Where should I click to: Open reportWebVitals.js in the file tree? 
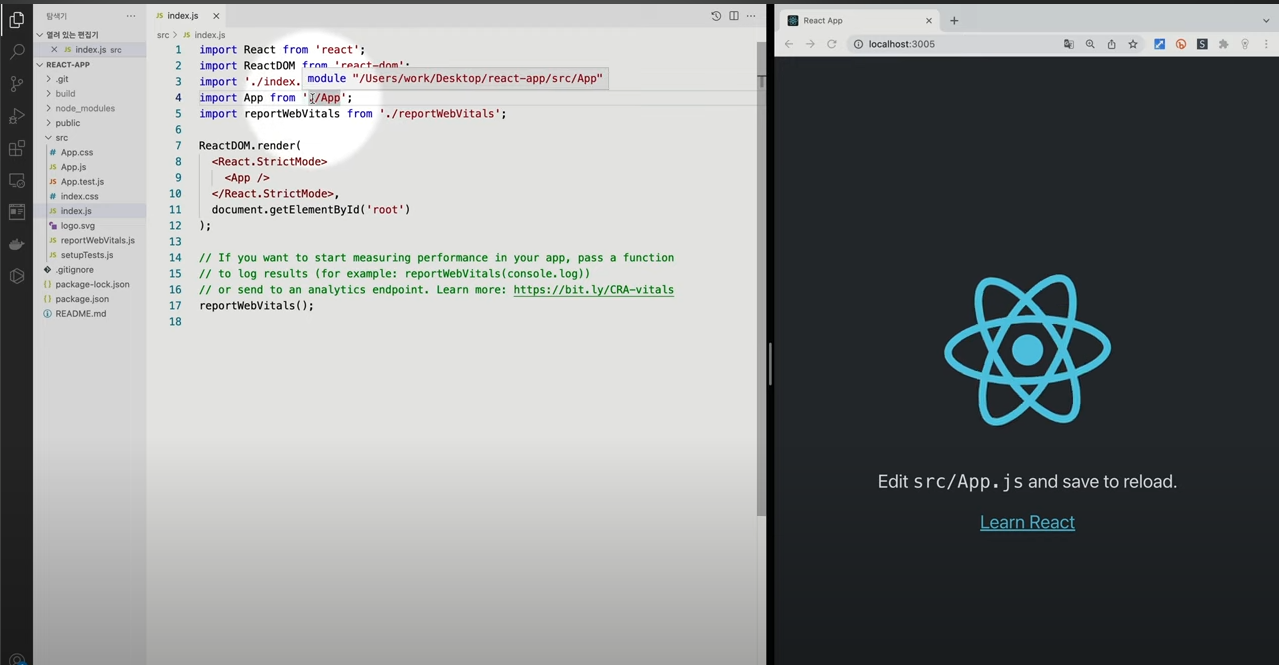97,240
